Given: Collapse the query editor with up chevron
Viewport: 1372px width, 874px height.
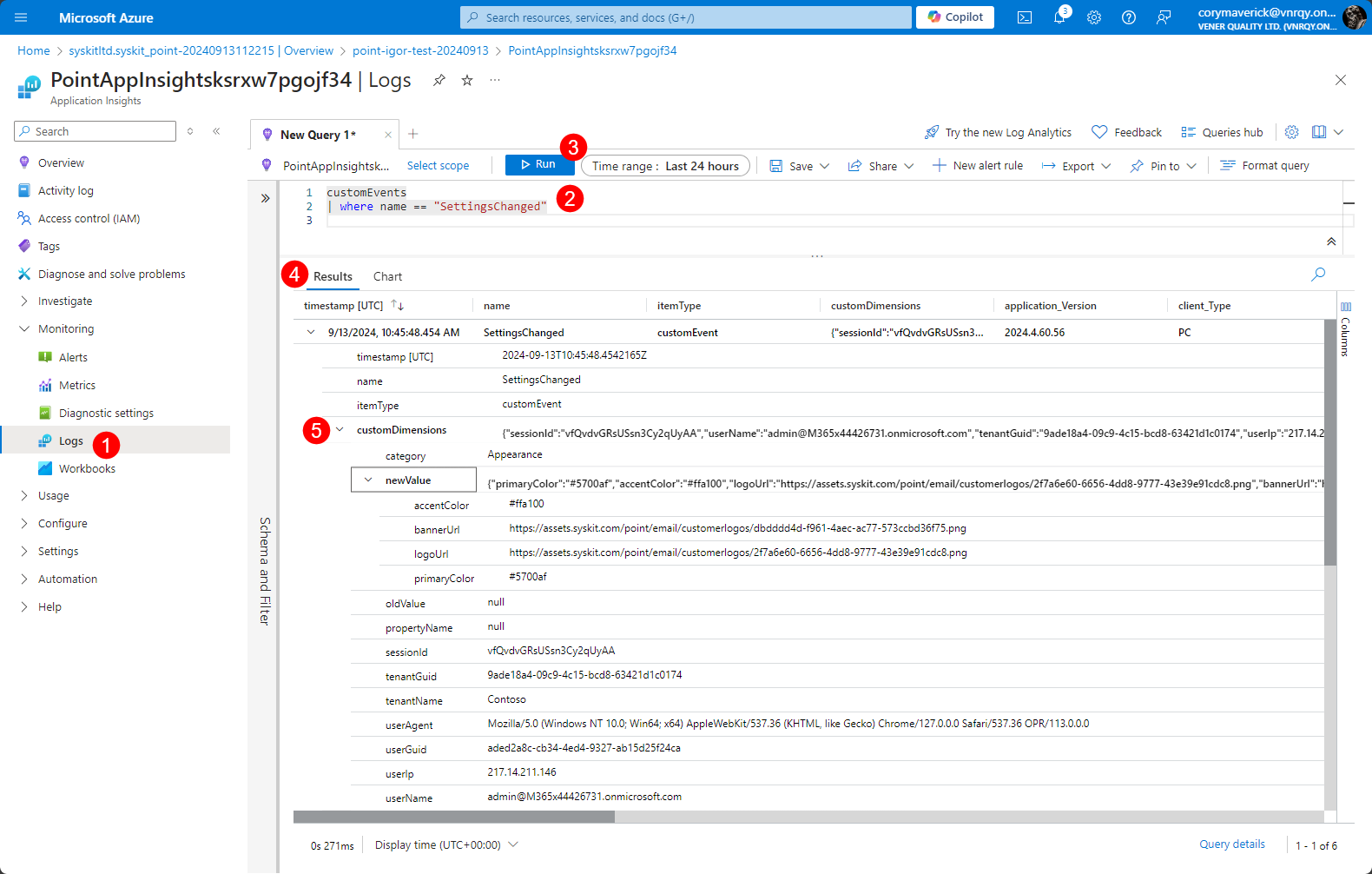Looking at the screenshot, I should click(1331, 242).
